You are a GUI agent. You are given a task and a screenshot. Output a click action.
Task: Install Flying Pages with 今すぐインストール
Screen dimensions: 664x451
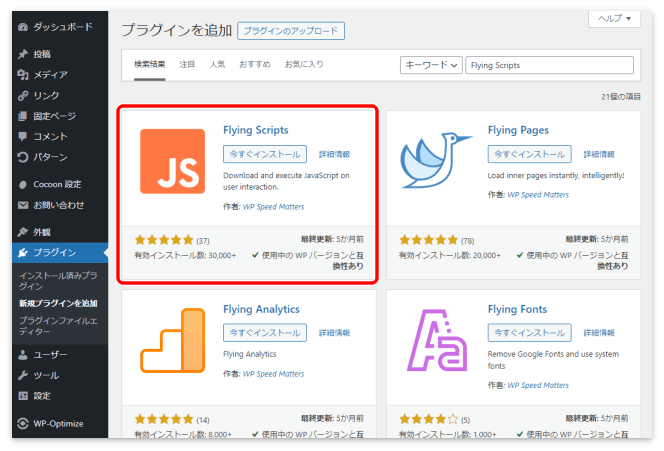[x=530, y=154]
